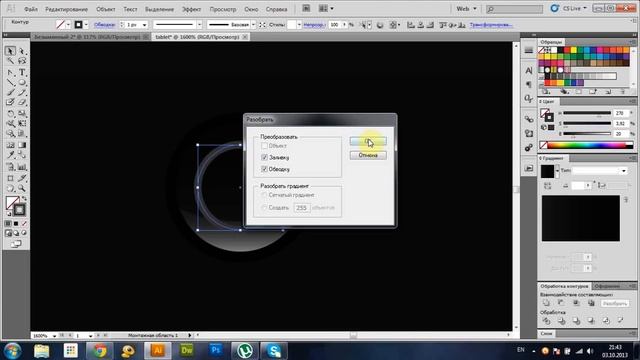Select the Type tool

pos(22,73)
